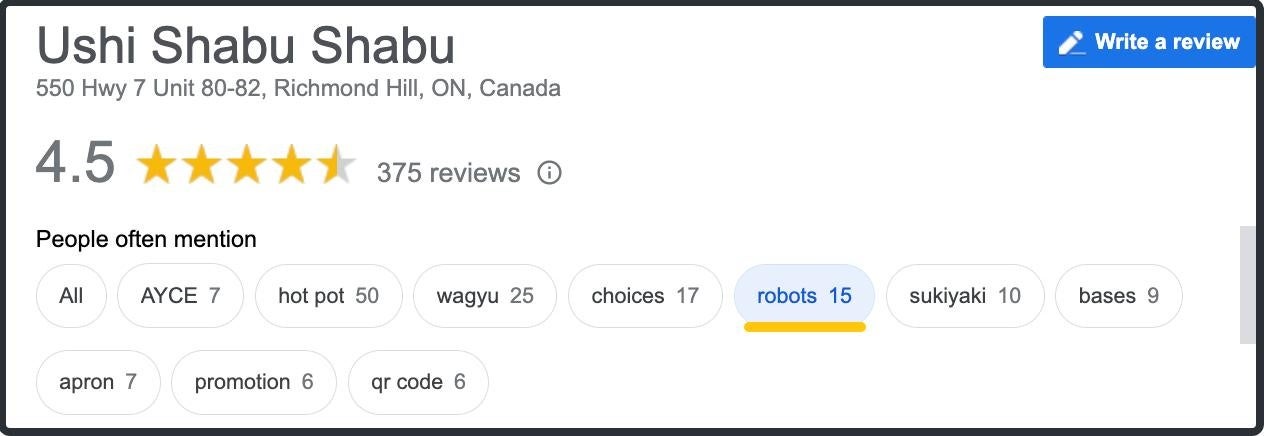
Task: Filter reviews mentioning AYCE
Action: pos(180,296)
